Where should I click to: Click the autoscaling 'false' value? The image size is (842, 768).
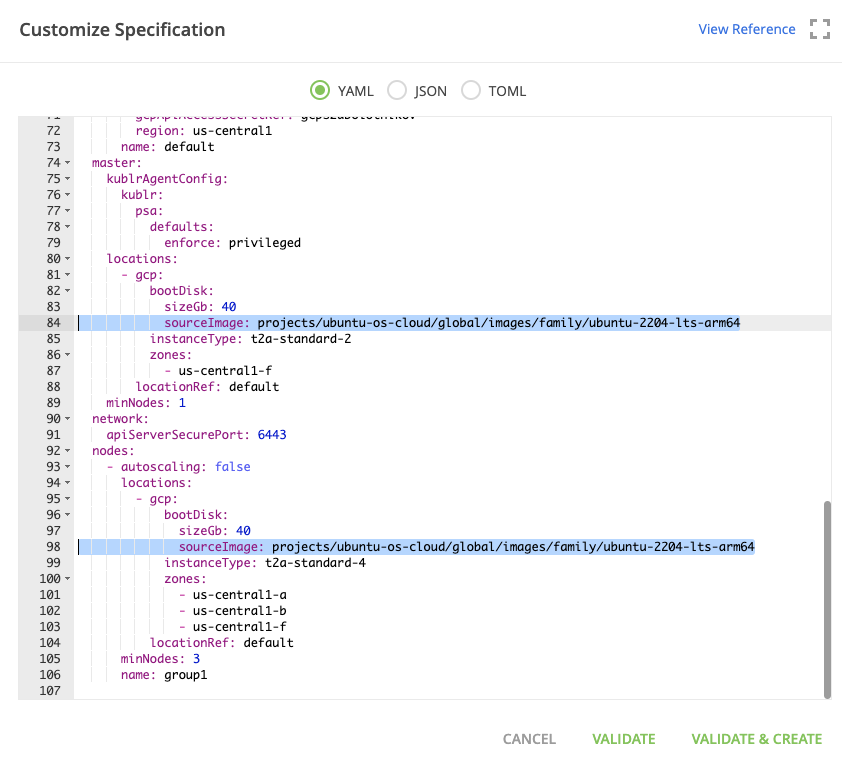(x=233, y=467)
